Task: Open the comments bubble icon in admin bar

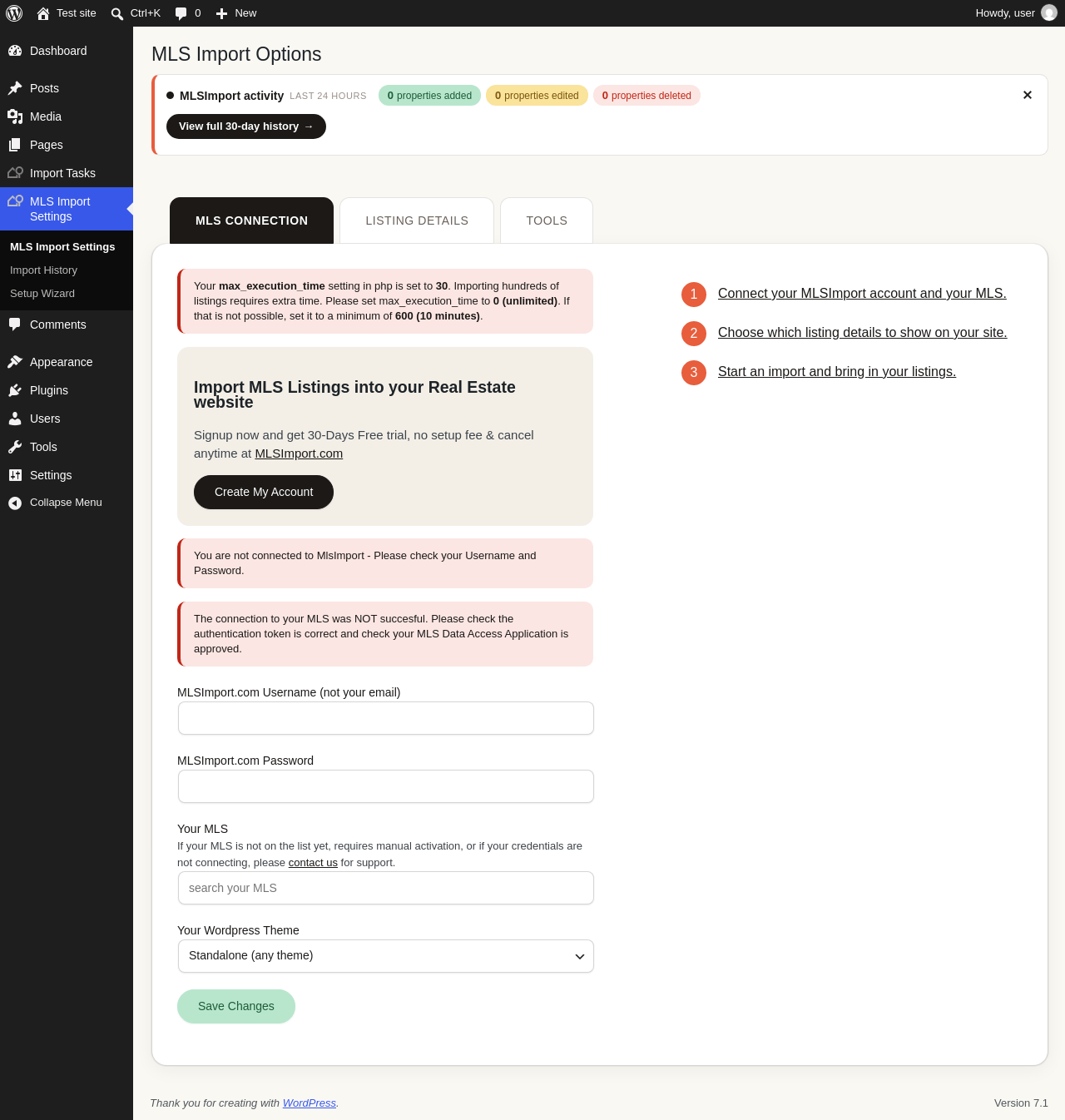Action: pos(181,13)
